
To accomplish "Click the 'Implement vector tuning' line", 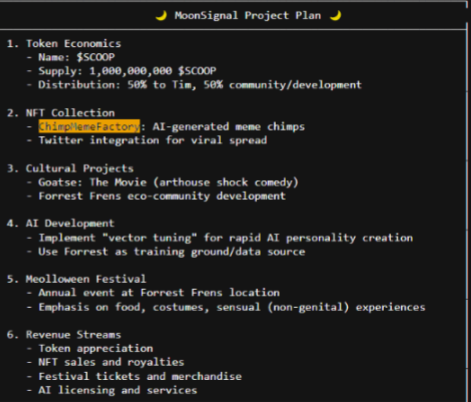I will point(220,238).
